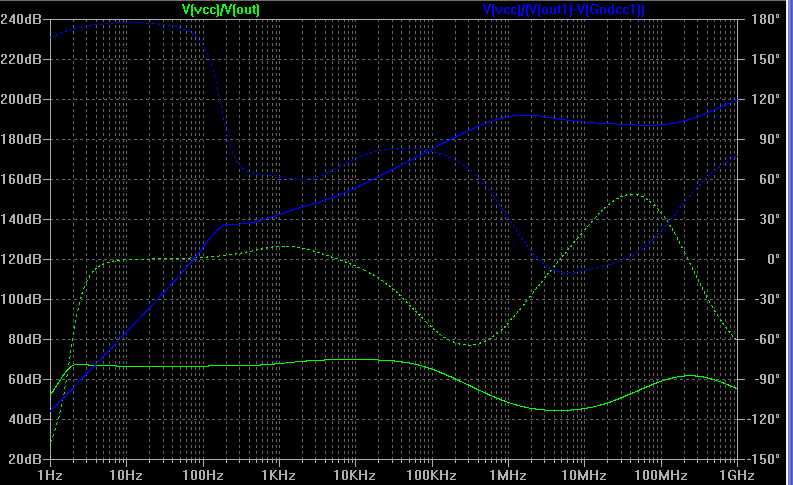The height and width of the screenshot is (485, 793).
Task: Click the 200dB left axis label
Action: click(21, 100)
